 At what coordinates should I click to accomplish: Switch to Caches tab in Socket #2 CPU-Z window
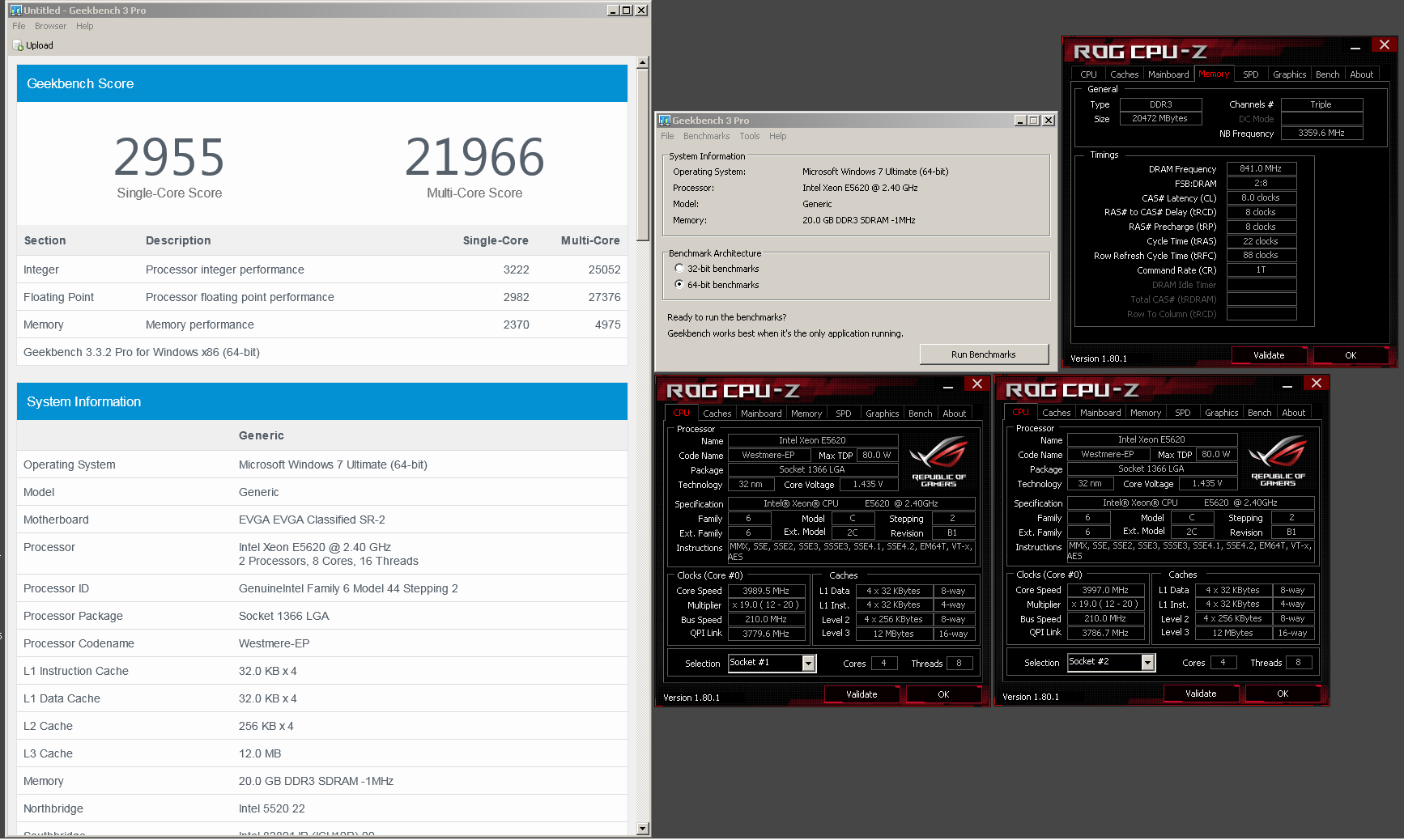pyautogui.click(x=1056, y=413)
